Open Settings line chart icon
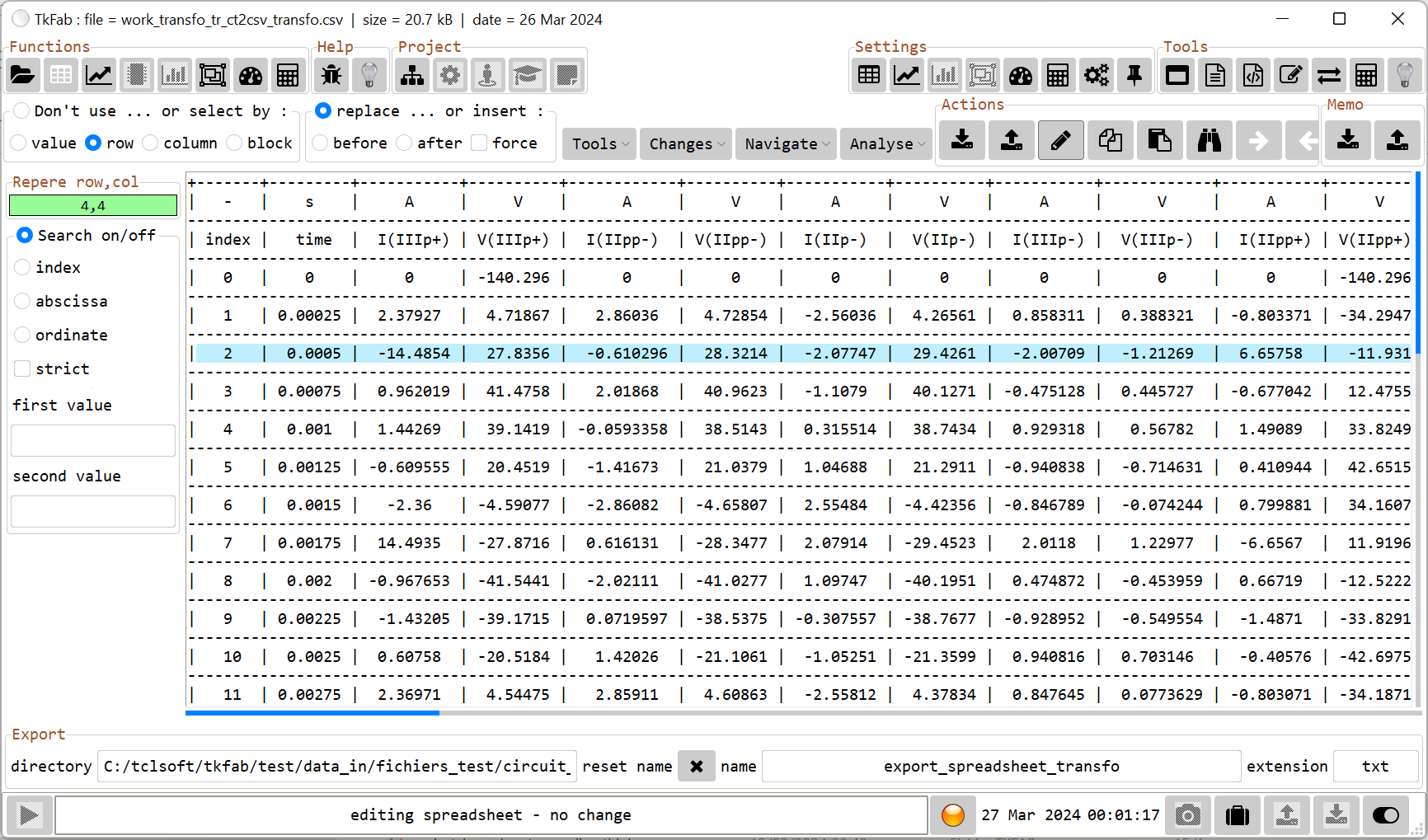Viewport: 1428px width, 840px height. click(907, 76)
